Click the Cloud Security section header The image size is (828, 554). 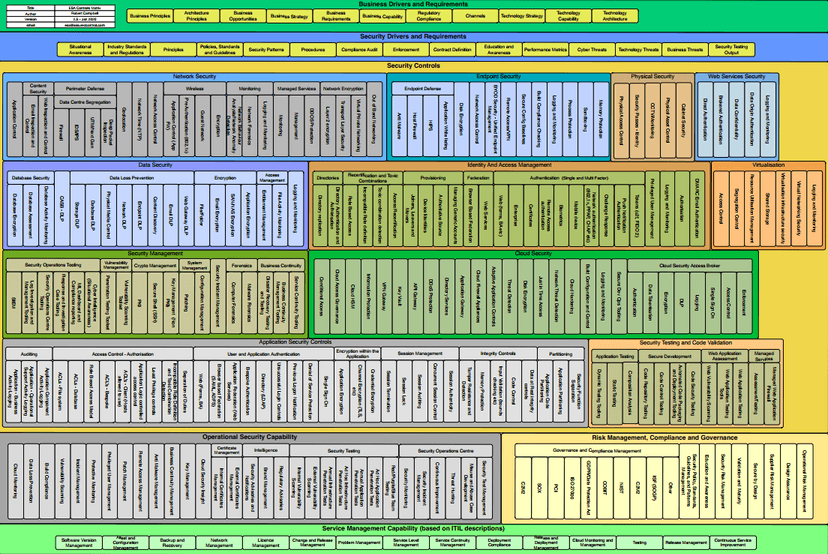(x=534, y=254)
